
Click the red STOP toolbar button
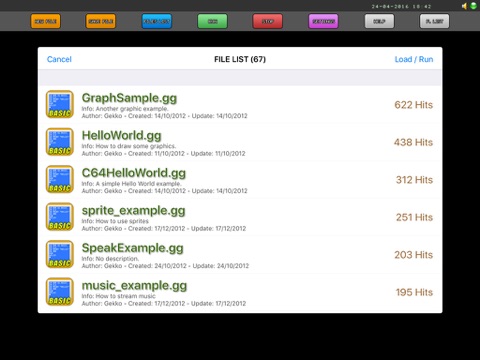pos(268,21)
